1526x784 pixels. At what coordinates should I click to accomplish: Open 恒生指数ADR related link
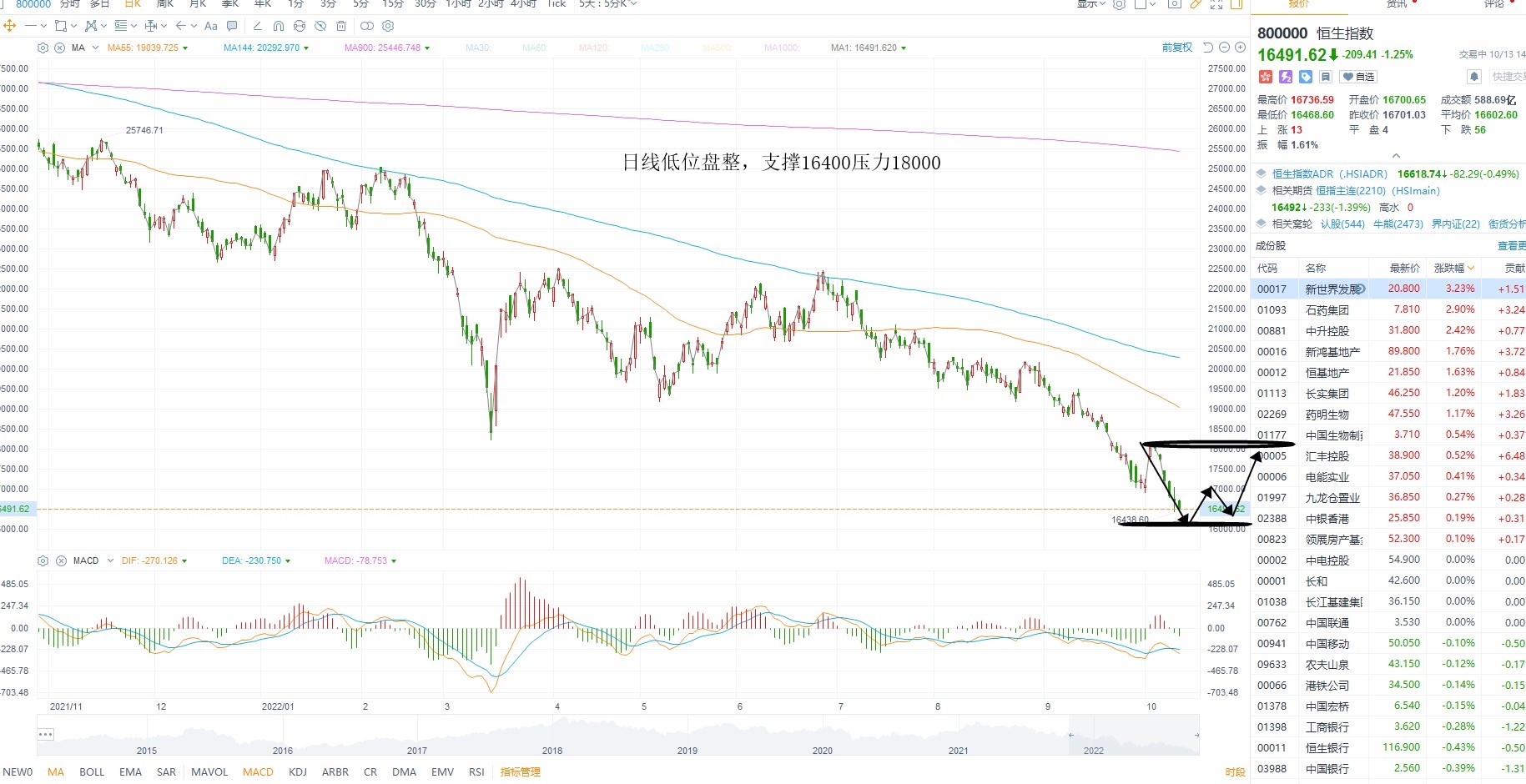click(x=1329, y=174)
